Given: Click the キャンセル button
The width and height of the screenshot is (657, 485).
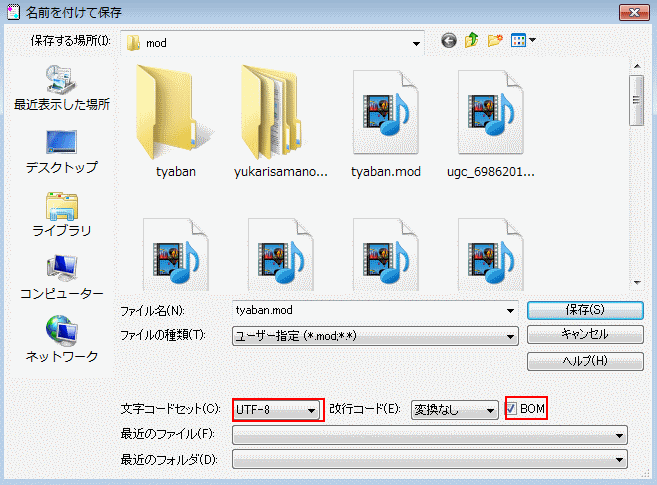Looking at the screenshot, I should click(x=585, y=334).
